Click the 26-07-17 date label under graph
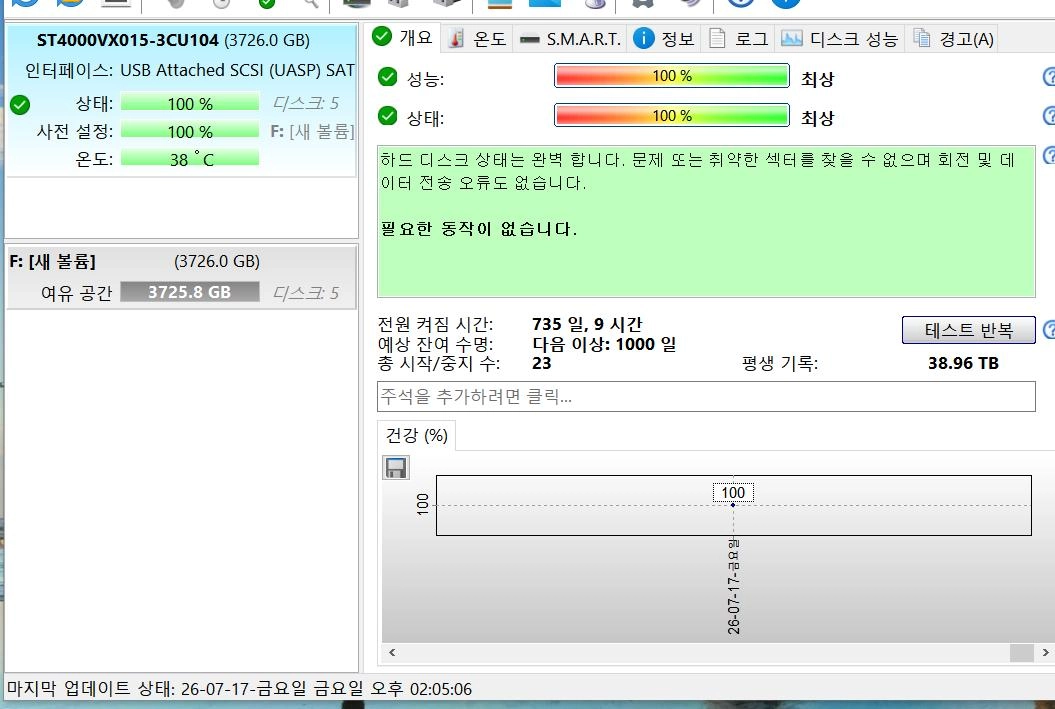Viewport: 1055px width, 709px height. click(733, 586)
